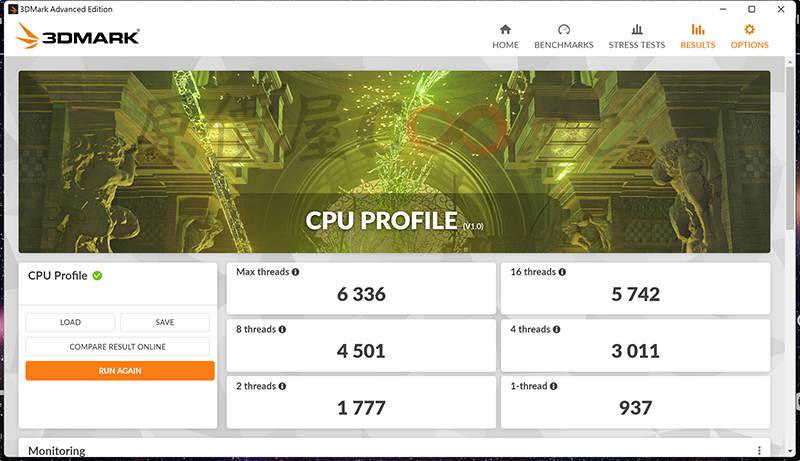Click the info icon beside 1-thread
This screenshot has height=461, width=800.
pyautogui.click(x=554, y=386)
